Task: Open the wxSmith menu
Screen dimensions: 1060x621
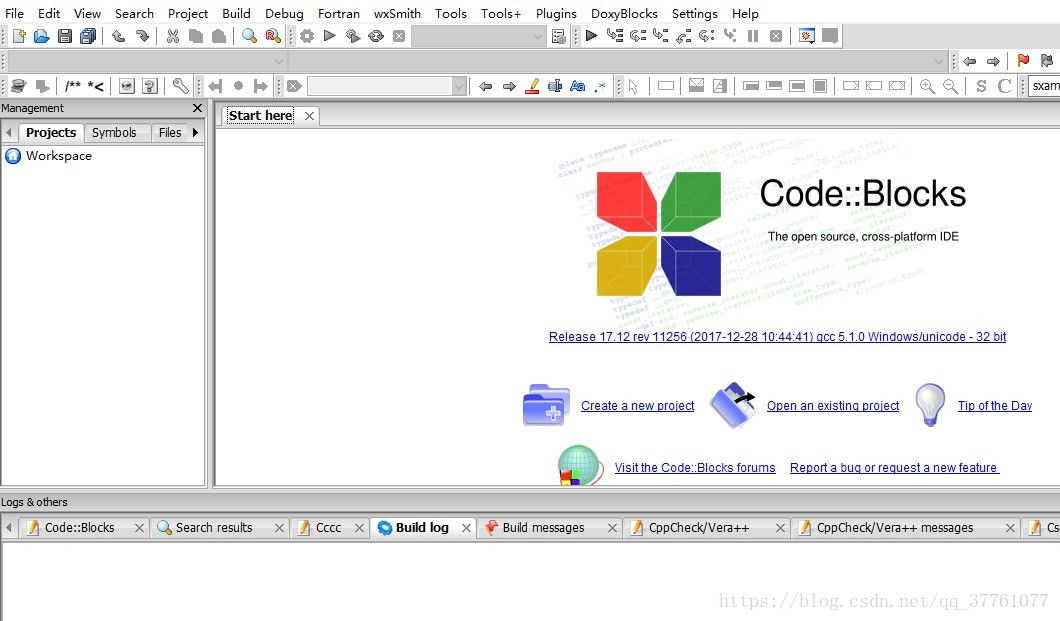Action: (397, 14)
